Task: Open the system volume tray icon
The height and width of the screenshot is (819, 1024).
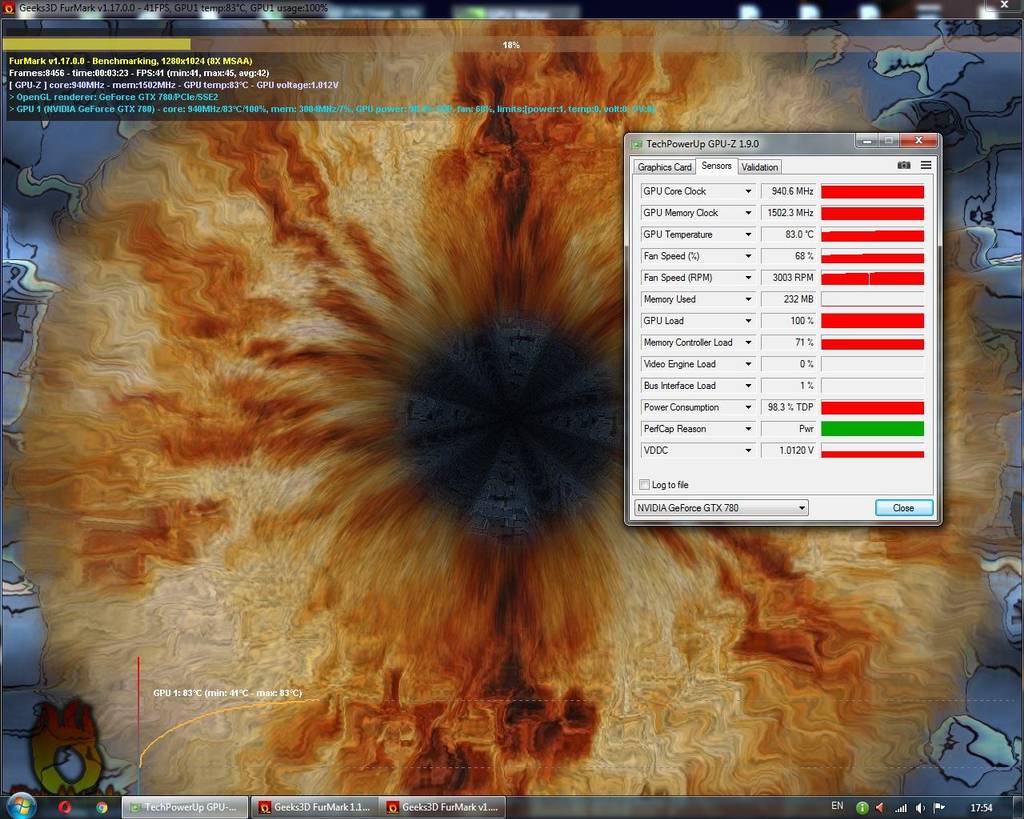Action: (920, 808)
